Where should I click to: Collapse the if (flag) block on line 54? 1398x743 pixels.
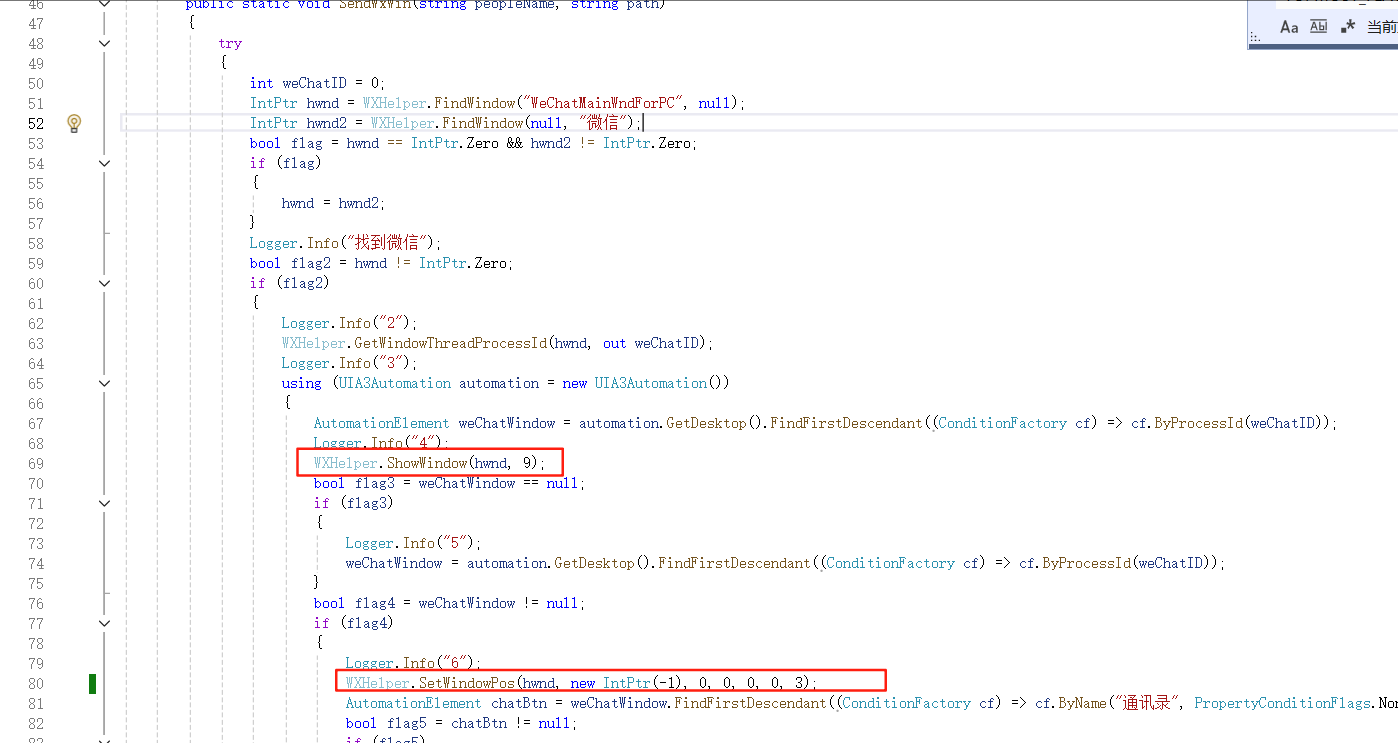pyautogui.click(x=104, y=163)
